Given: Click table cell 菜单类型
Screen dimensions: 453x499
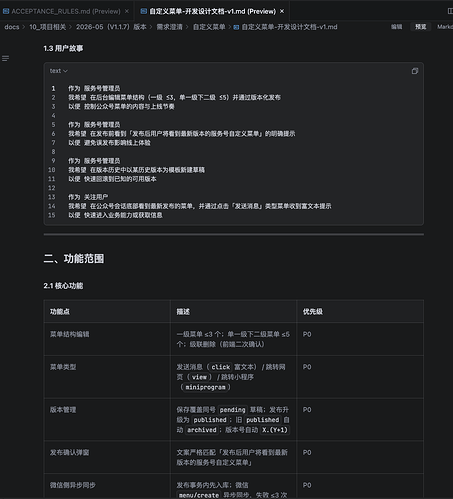Looking at the screenshot, I should point(63,367).
